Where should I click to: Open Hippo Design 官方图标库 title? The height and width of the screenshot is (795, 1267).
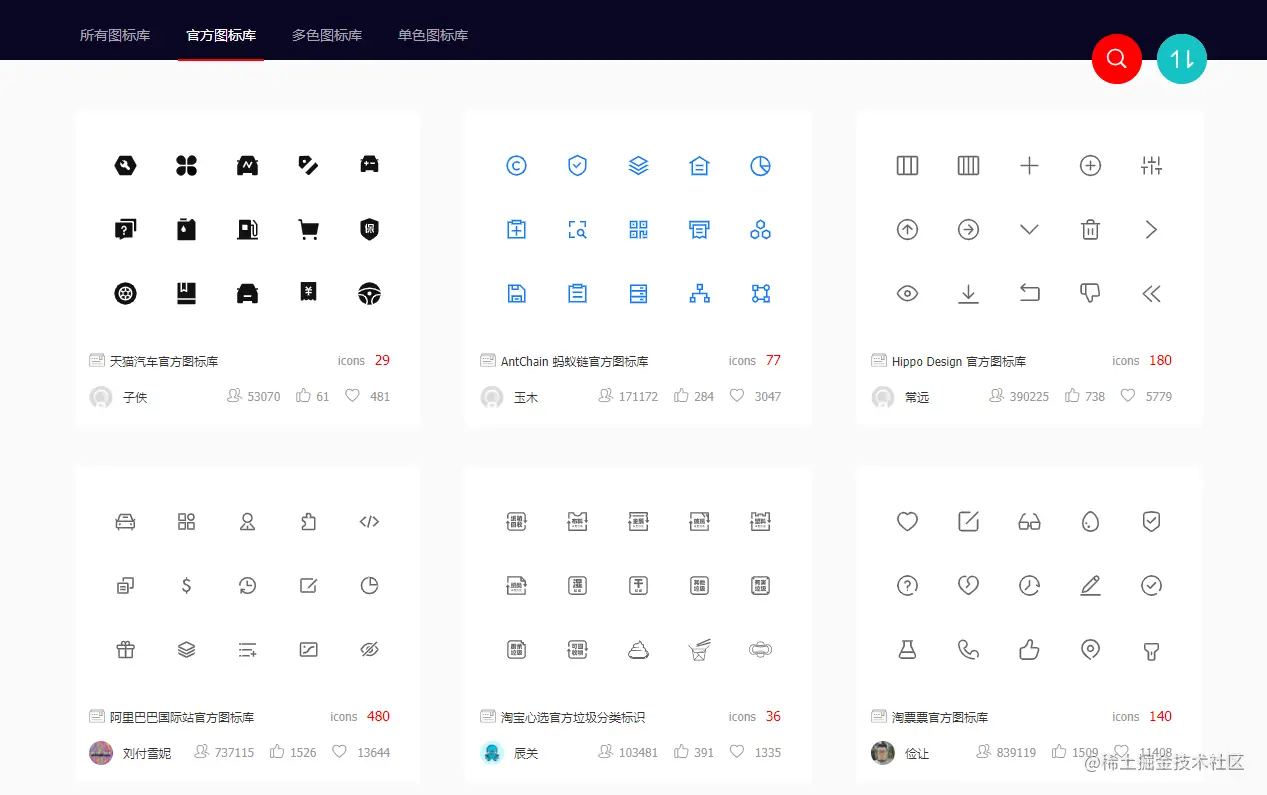click(959, 361)
